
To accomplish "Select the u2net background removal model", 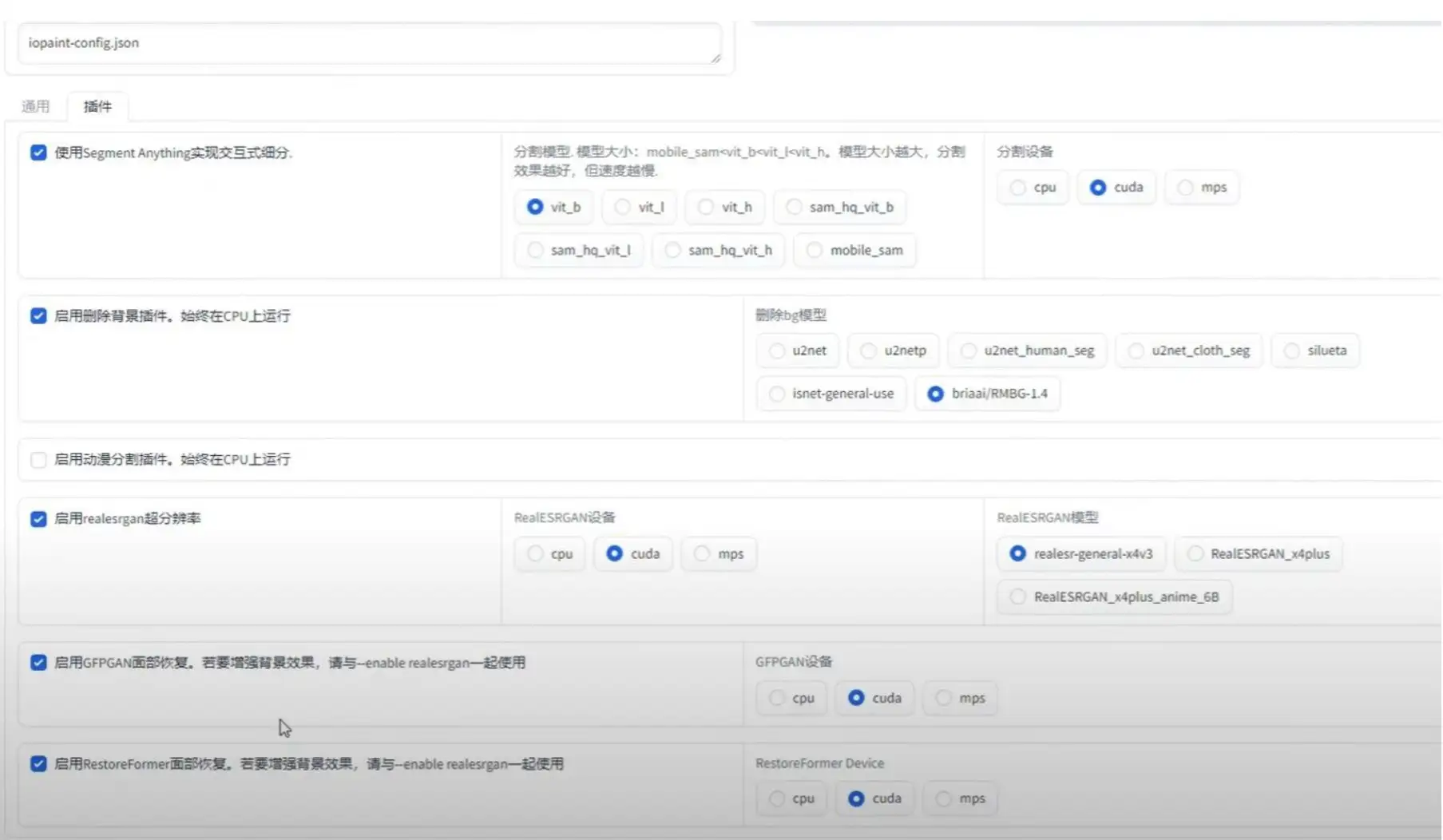I will [x=797, y=350].
